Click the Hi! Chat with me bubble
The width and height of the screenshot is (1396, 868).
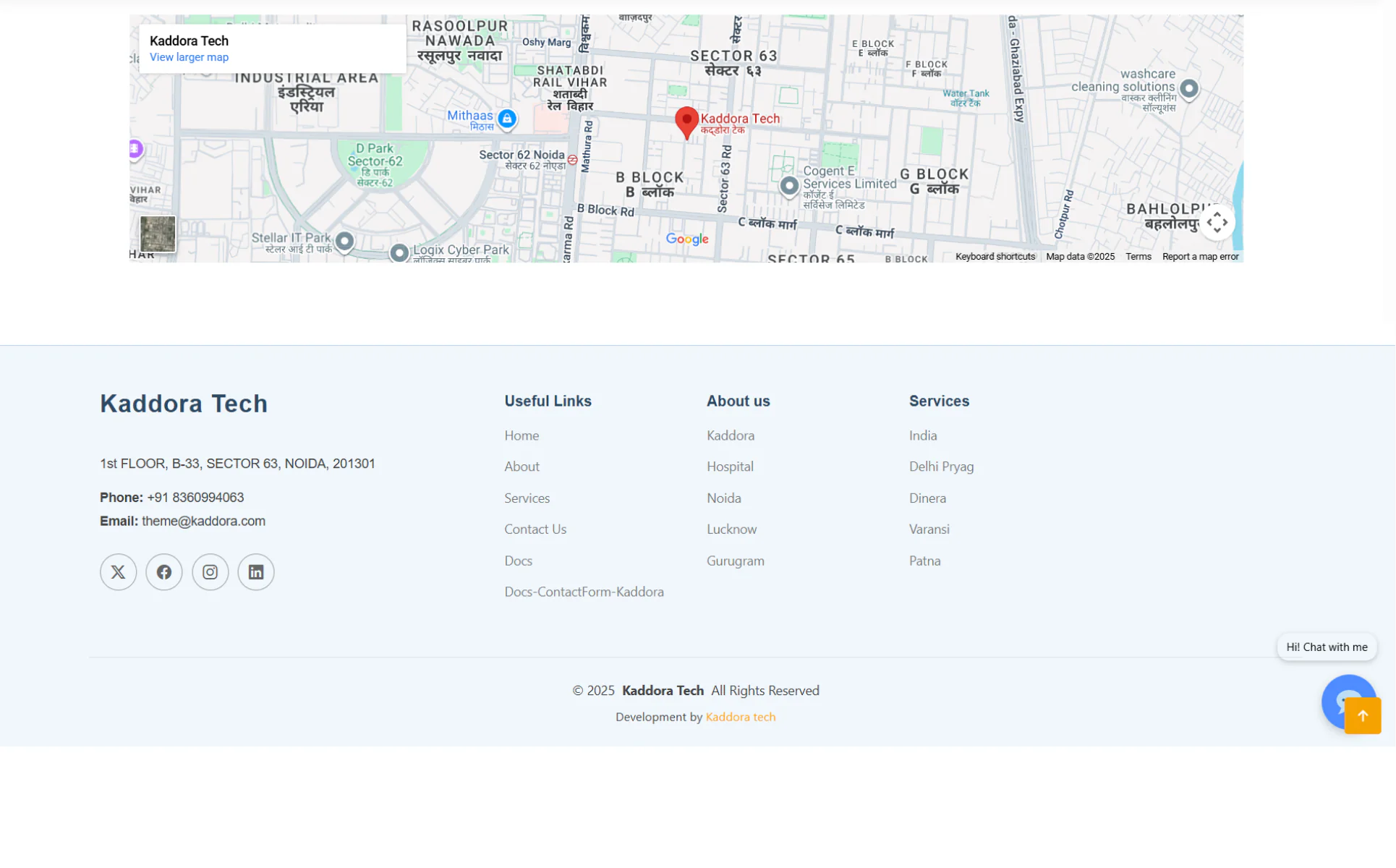coord(1326,647)
